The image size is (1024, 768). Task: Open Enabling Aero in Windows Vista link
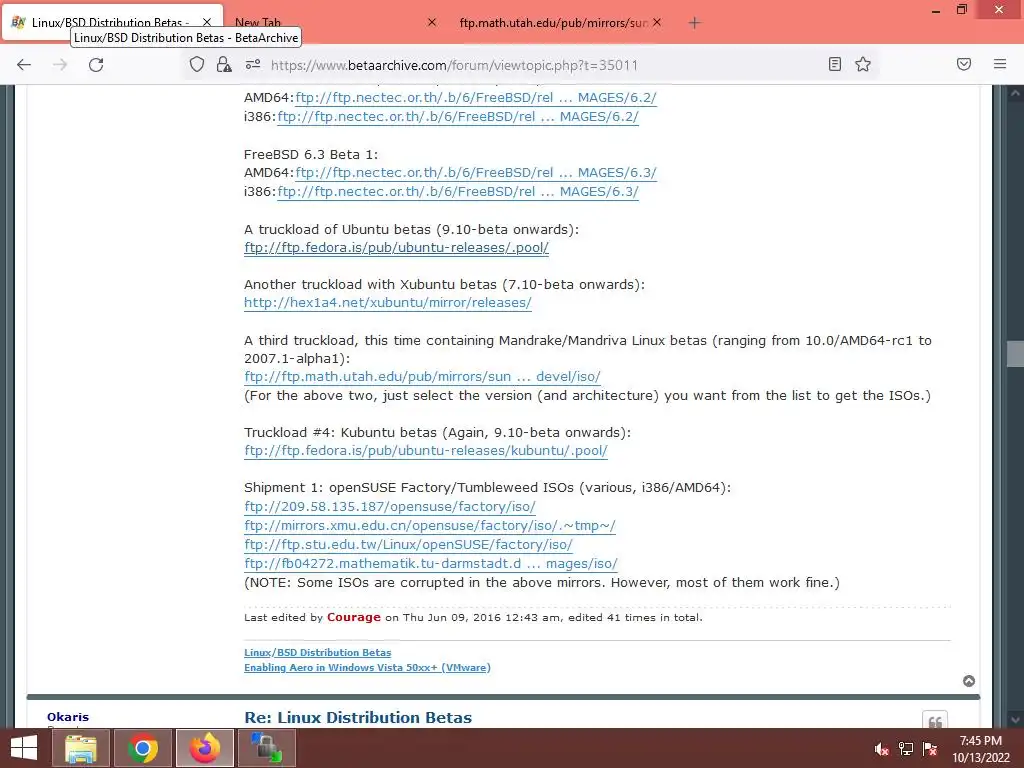pos(367,667)
